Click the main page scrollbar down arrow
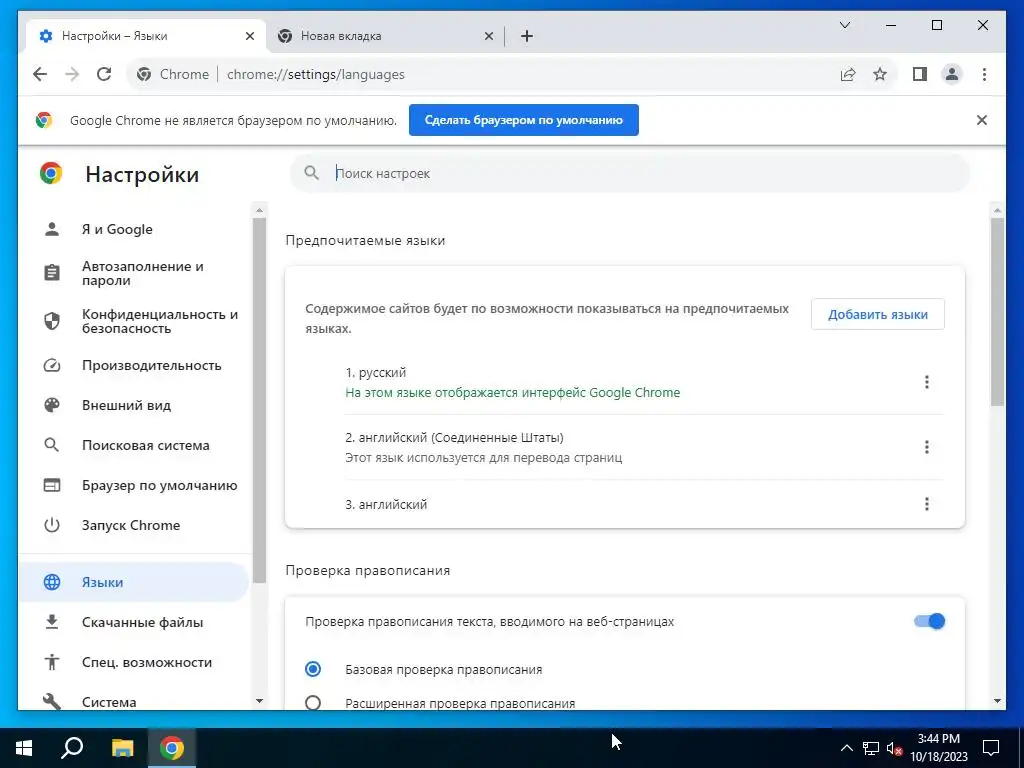Viewport: 1024px width, 768px height. pyautogui.click(x=997, y=701)
